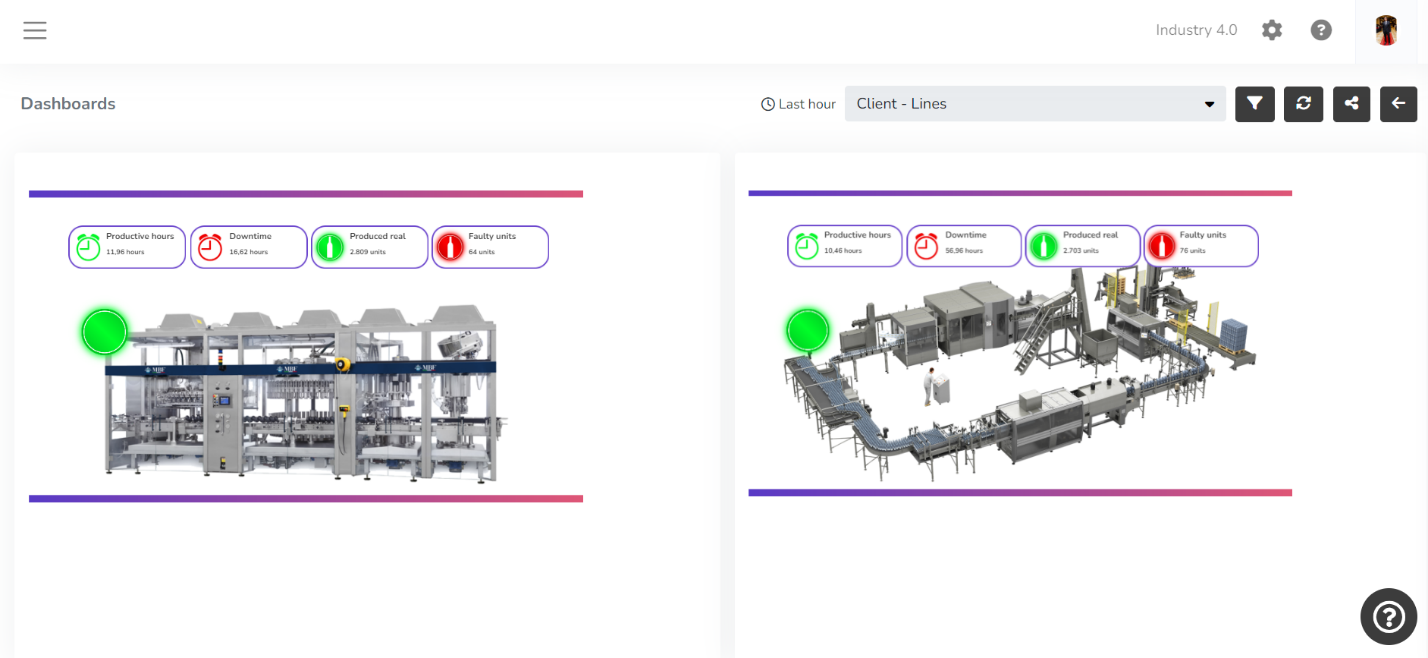The height and width of the screenshot is (658, 1428).
Task: Click the Productive hours KPI on the left line
Action: click(127, 247)
